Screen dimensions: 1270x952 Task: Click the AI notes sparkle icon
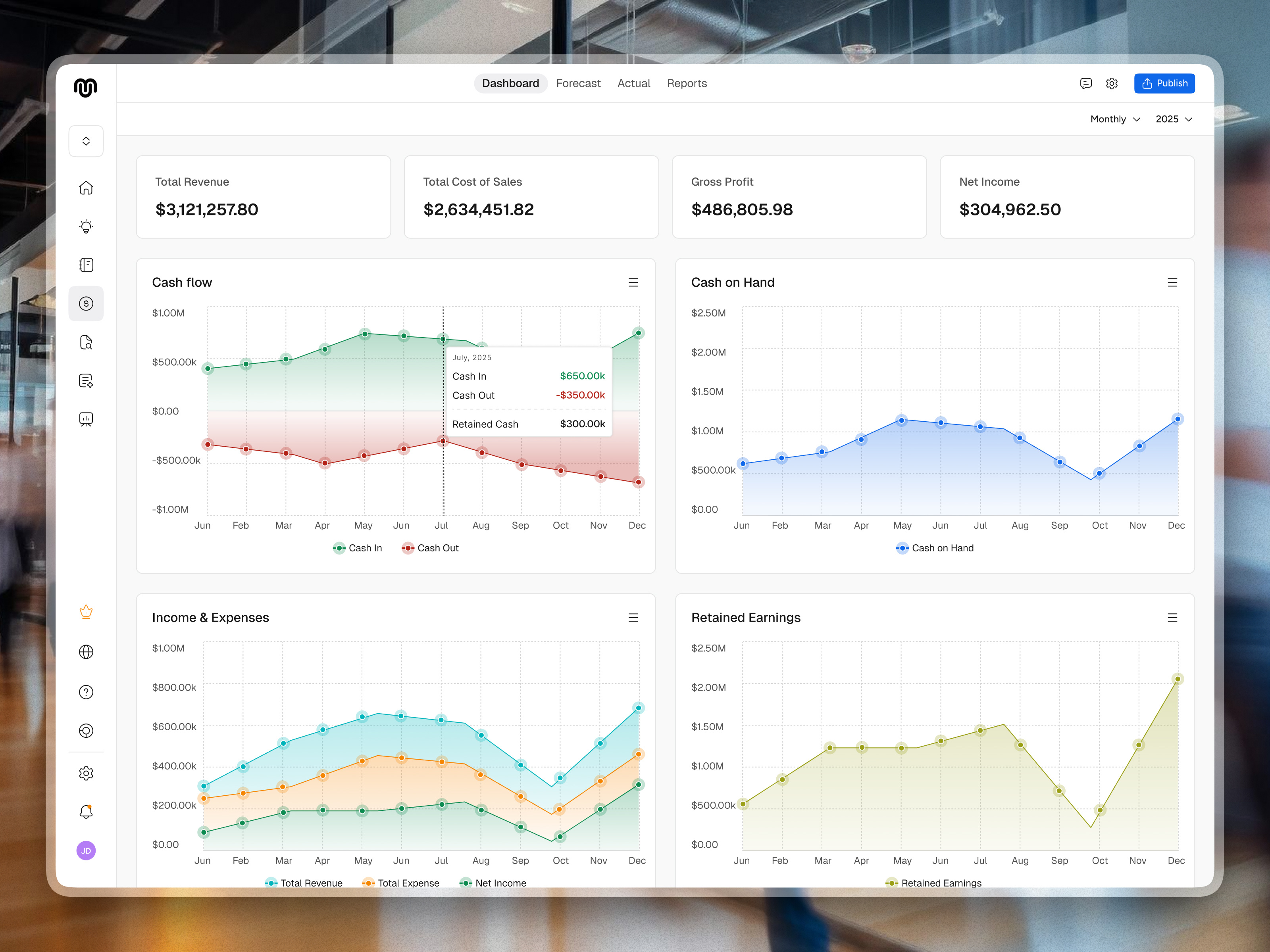(86, 380)
